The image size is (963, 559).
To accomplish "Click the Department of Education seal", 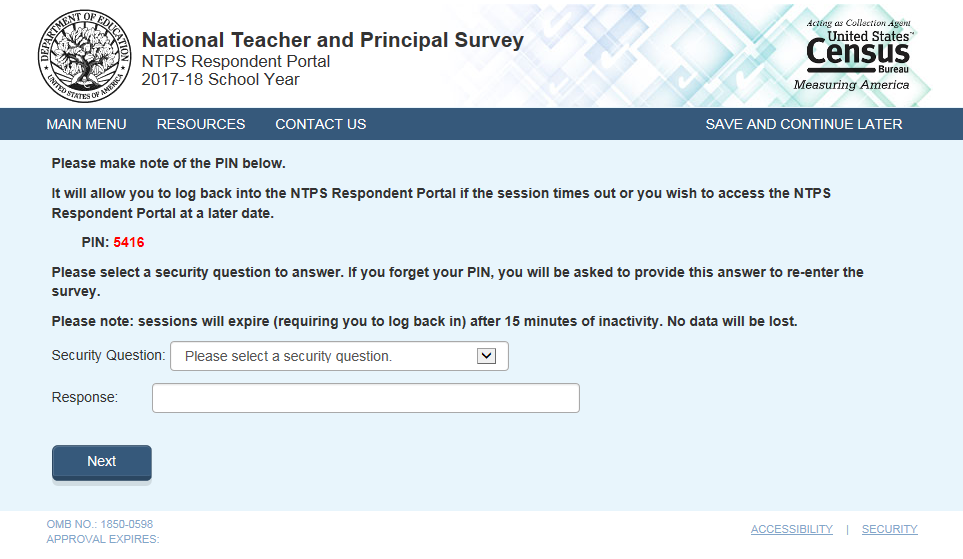I will 84,56.
